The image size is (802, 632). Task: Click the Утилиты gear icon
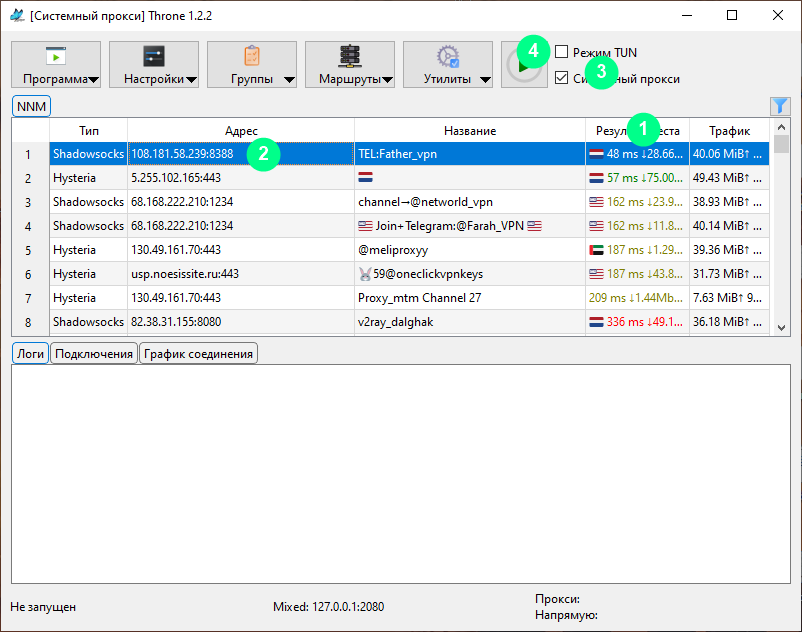(x=448, y=56)
